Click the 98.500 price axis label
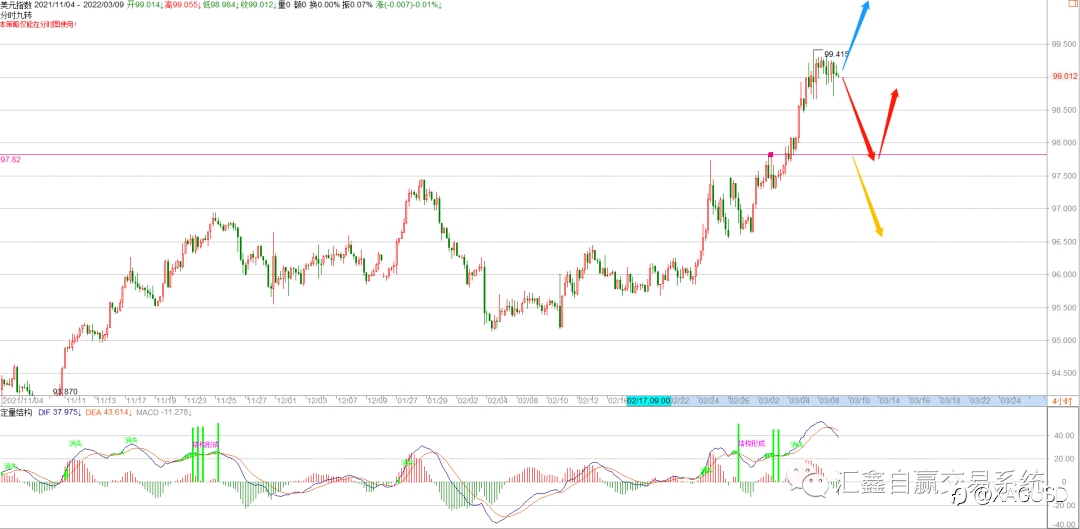 click(x=1063, y=110)
